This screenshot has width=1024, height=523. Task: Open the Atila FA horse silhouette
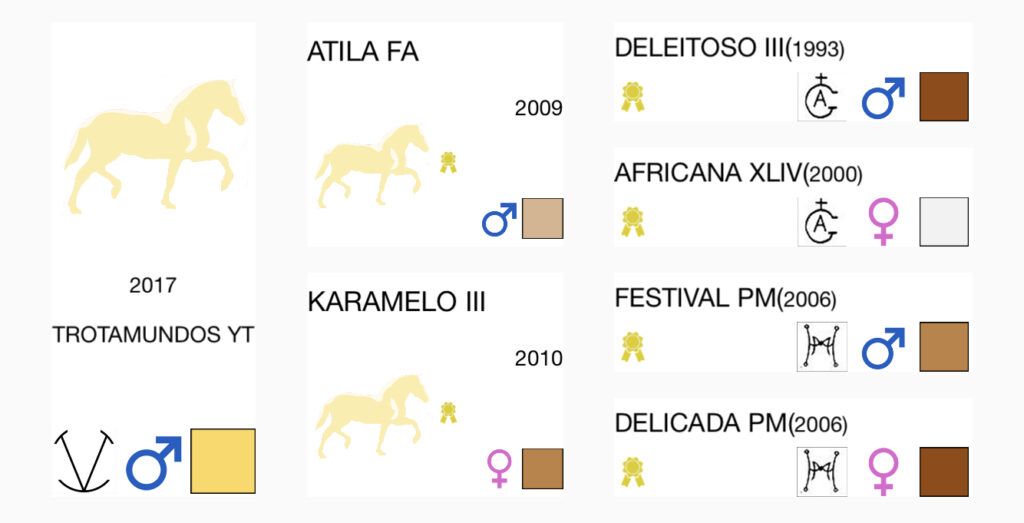coord(372,166)
